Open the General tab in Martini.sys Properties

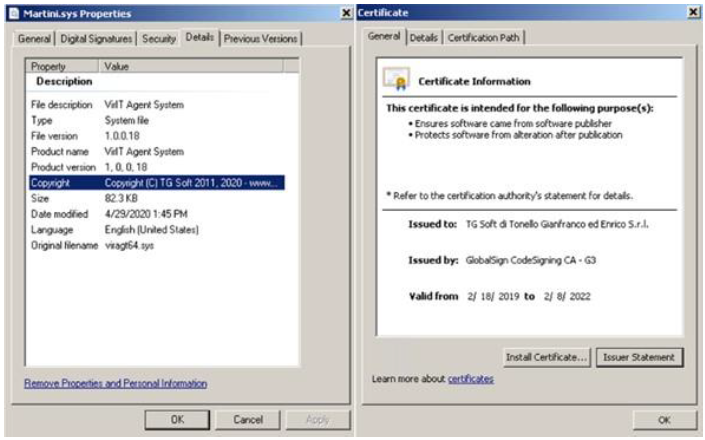[x=33, y=39]
